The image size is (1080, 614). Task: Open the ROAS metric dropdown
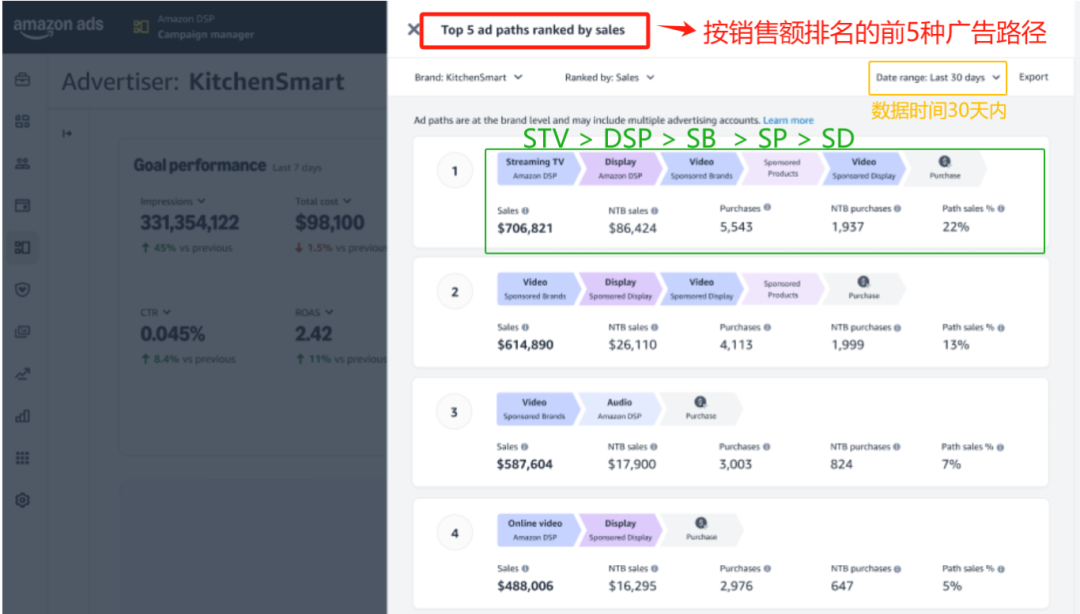coord(314,312)
